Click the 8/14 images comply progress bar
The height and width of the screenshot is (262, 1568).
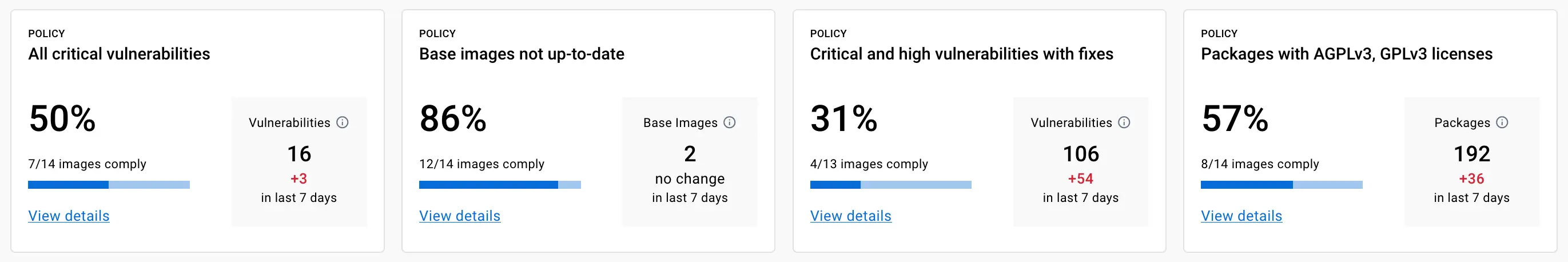click(x=1282, y=185)
